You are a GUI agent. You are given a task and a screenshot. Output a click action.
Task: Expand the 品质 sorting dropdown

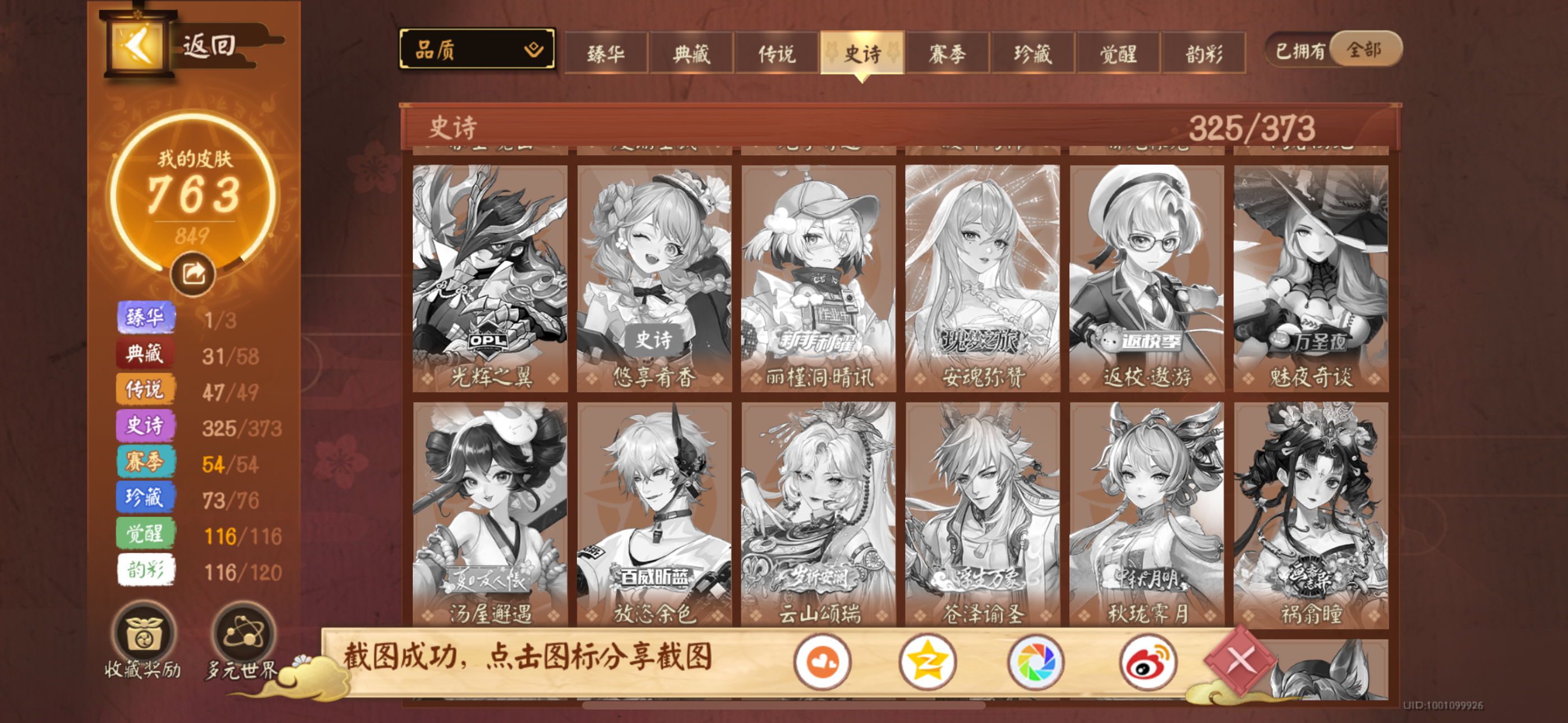(477, 49)
